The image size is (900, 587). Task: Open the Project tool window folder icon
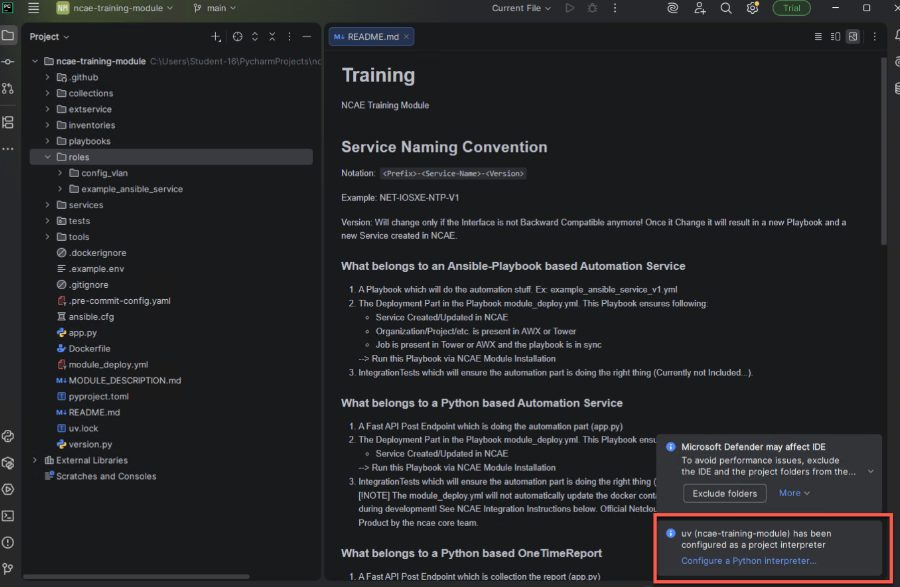(x=8, y=36)
